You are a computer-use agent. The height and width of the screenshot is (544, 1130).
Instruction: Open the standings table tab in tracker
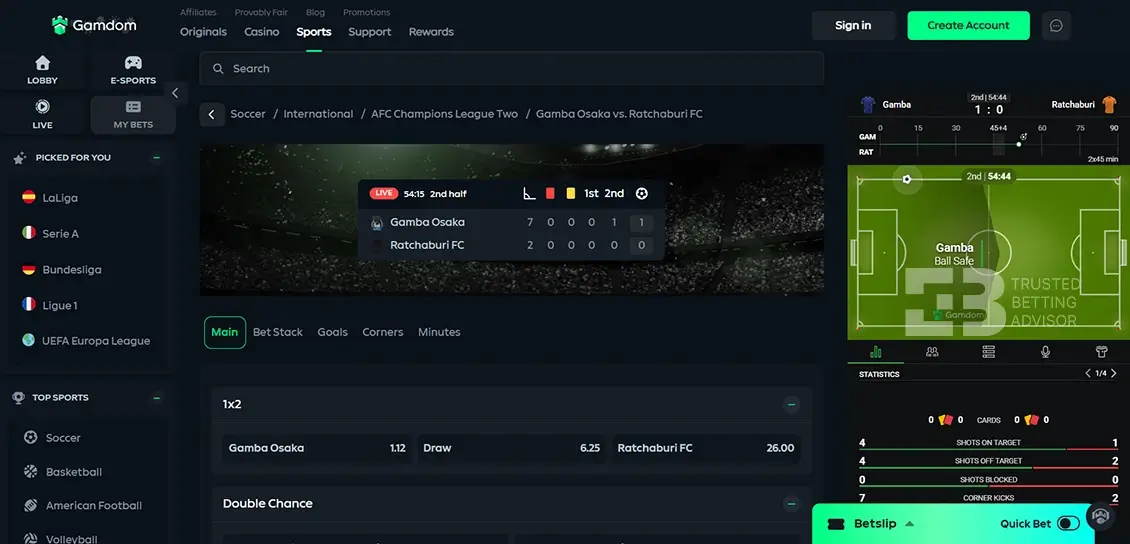988,352
